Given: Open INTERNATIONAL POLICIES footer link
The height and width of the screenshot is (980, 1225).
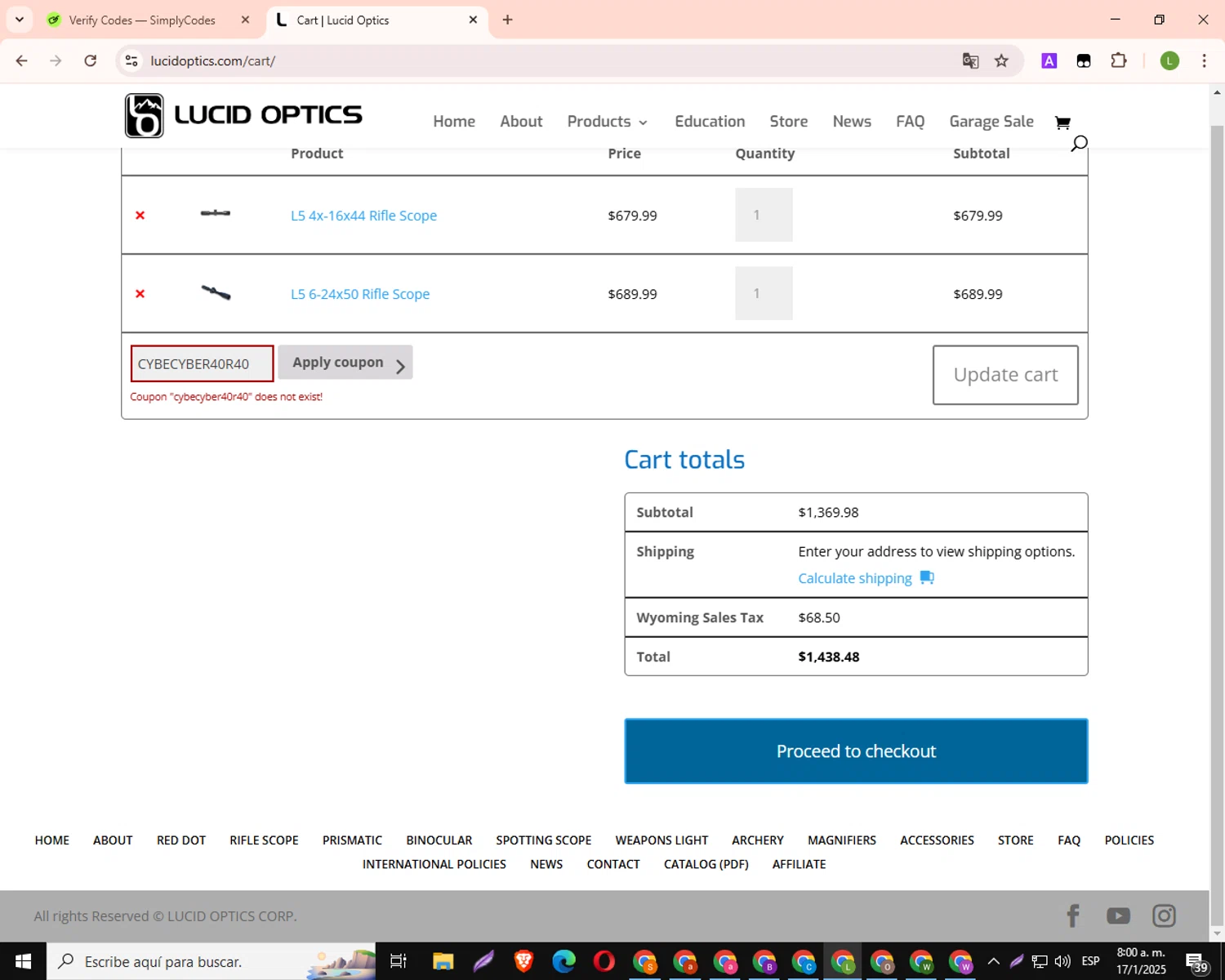Looking at the screenshot, I should (434, 864).
